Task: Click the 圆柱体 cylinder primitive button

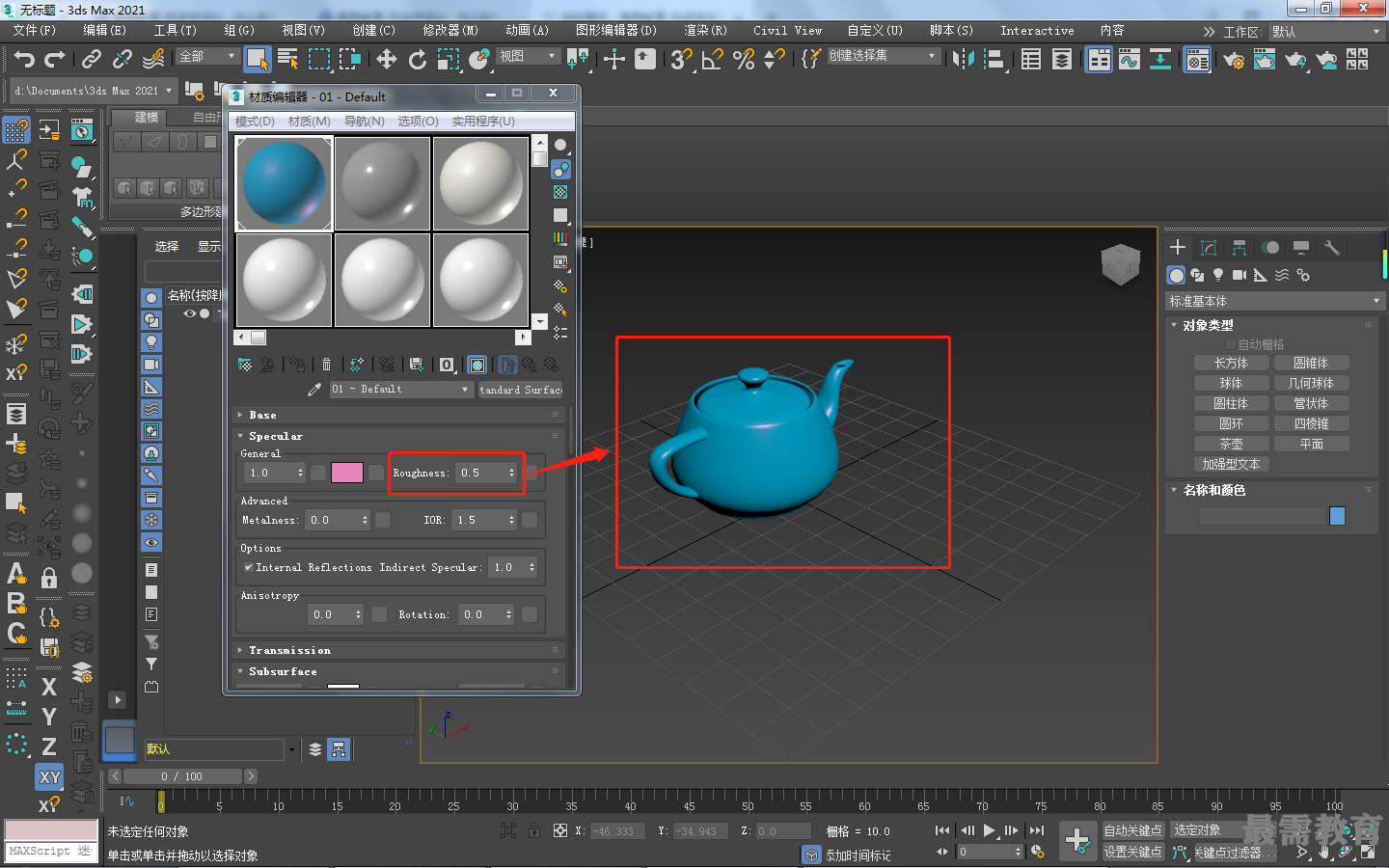Action: (1230, 404)
